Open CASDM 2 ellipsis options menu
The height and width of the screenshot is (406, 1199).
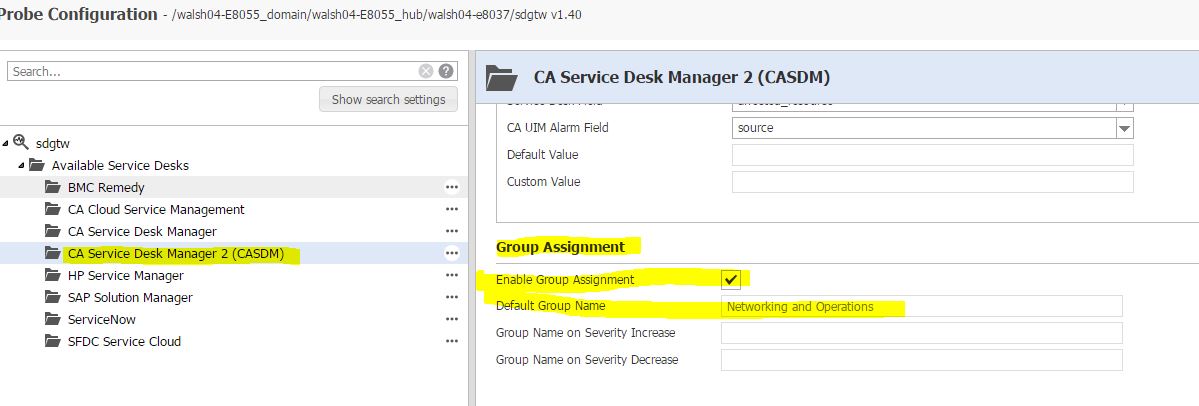(452, 253)
